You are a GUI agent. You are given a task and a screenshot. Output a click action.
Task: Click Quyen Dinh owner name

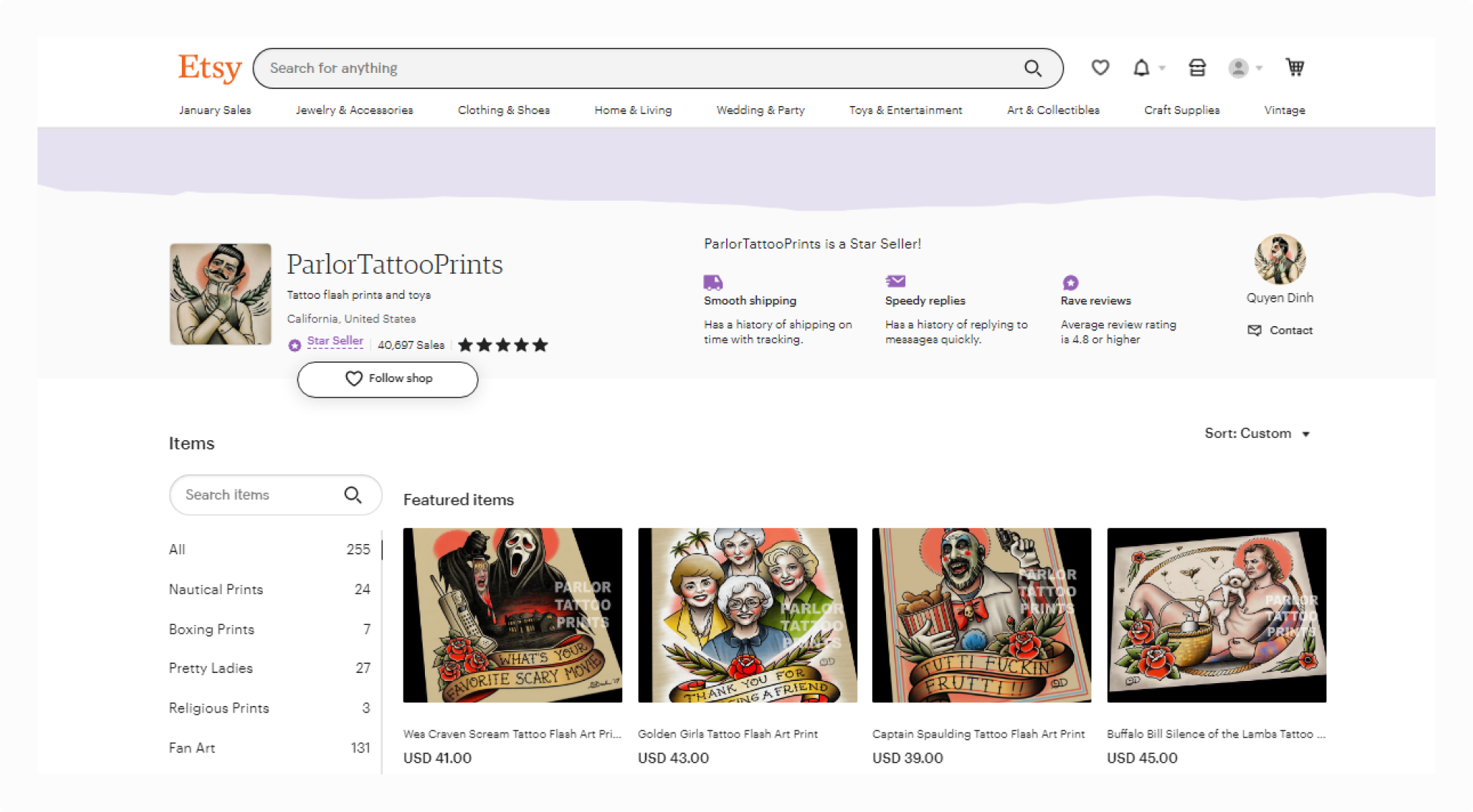tap(1280, 297)
